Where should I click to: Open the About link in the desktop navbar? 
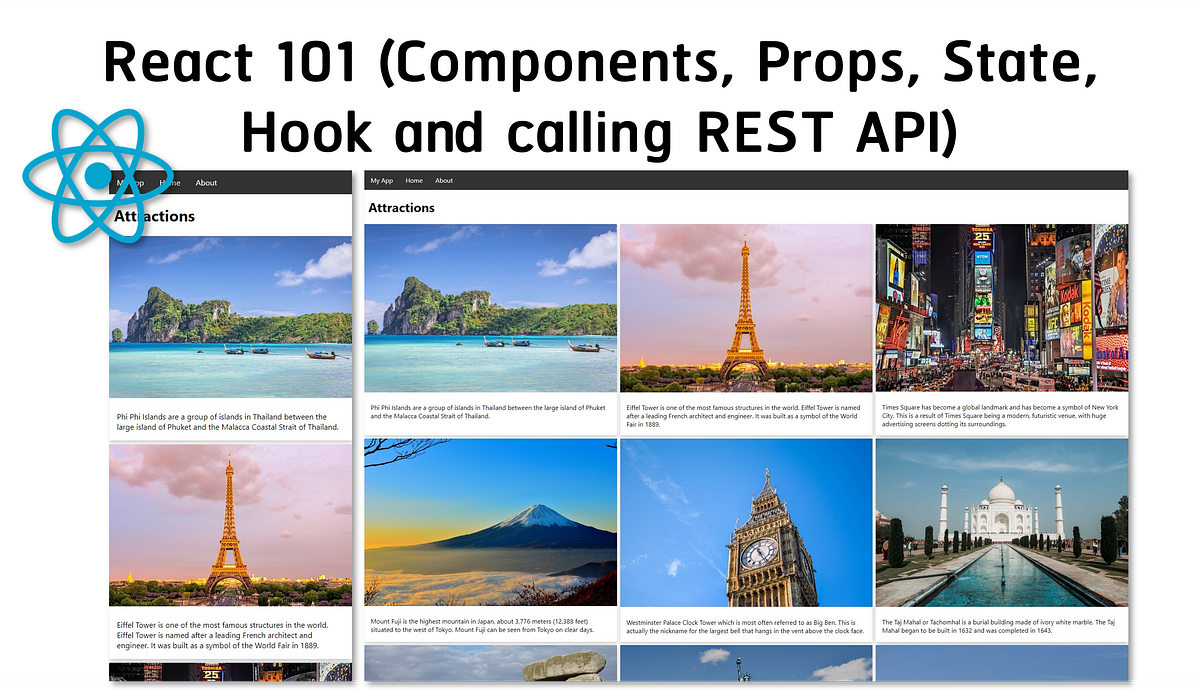pyautogui.click(x=444, y=180)
